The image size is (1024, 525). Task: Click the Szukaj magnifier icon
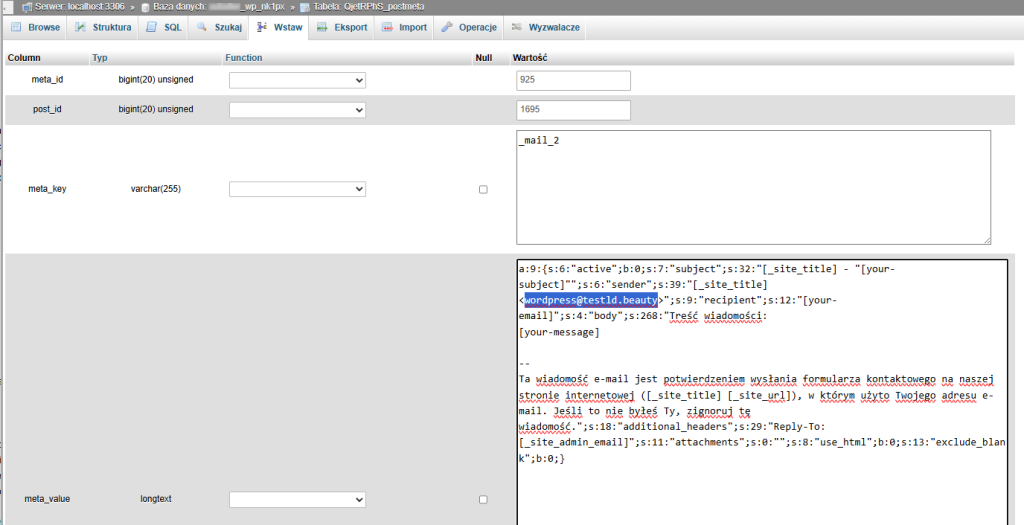[202, 27]
